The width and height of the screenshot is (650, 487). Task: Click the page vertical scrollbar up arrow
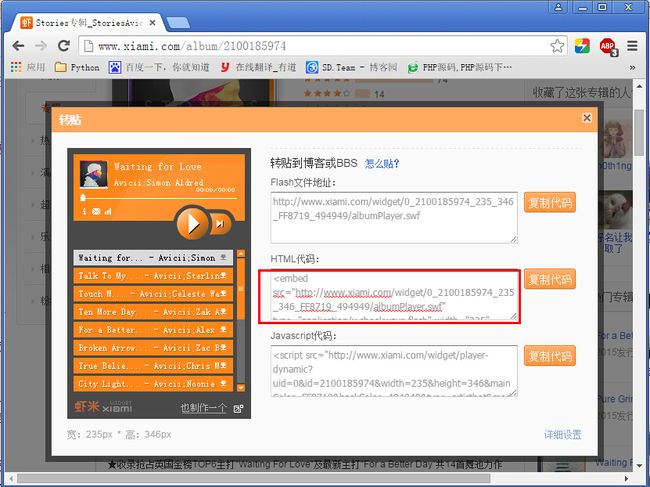pyautogui.click(x=640, y=86)
